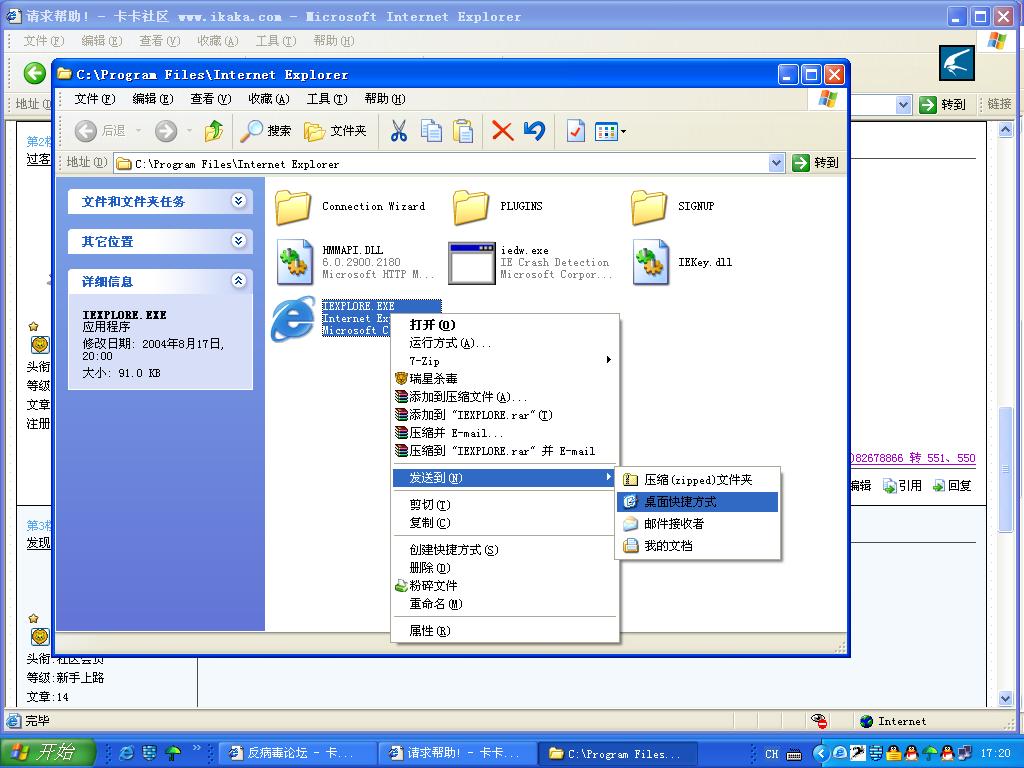The width and height of the screenshot is (1024, 768).
Task: Choose 粉碎文件 shredder entry
Action: [x=505, y=586]
